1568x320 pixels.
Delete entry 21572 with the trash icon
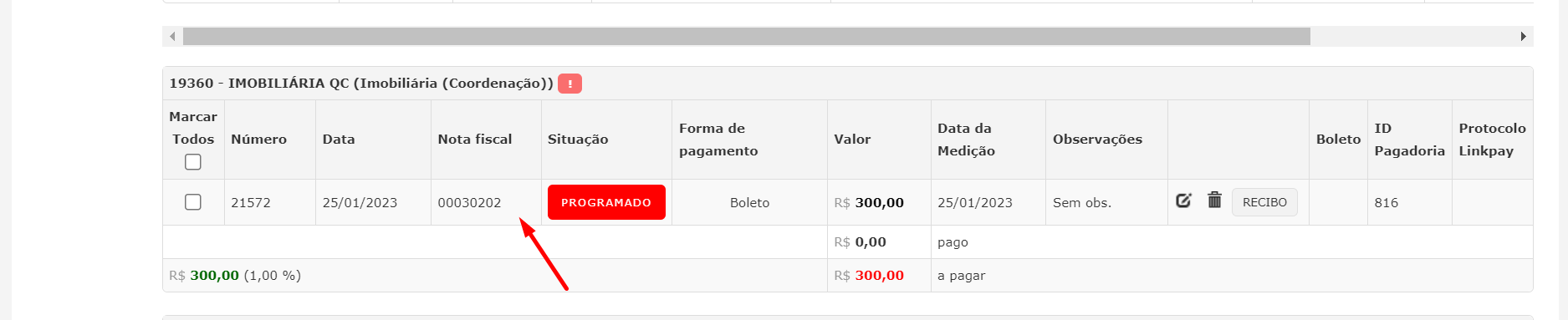pos(1214,200)
